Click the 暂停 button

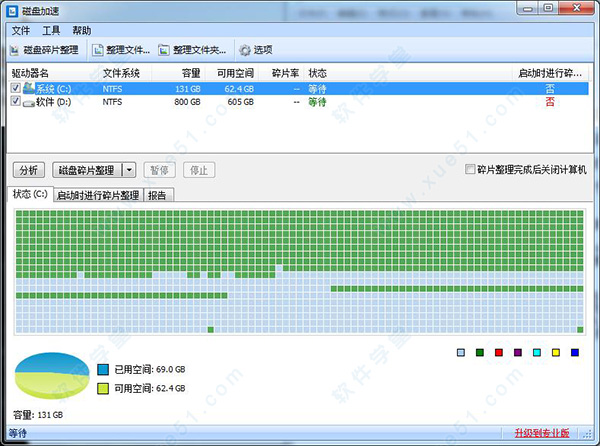click(160, 170)
